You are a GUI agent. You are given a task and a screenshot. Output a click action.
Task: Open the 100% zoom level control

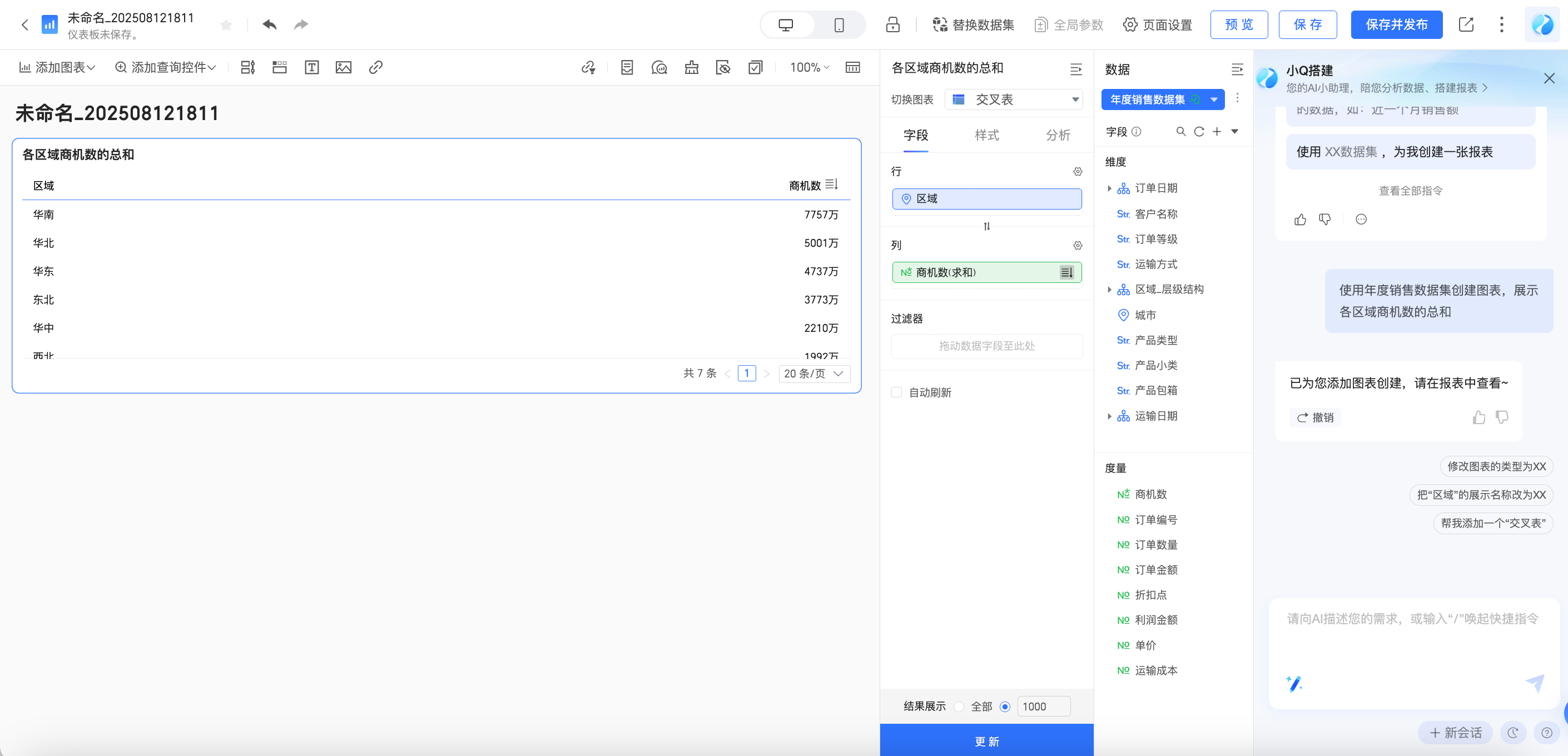pyautogui.click(x=809, y=68)
